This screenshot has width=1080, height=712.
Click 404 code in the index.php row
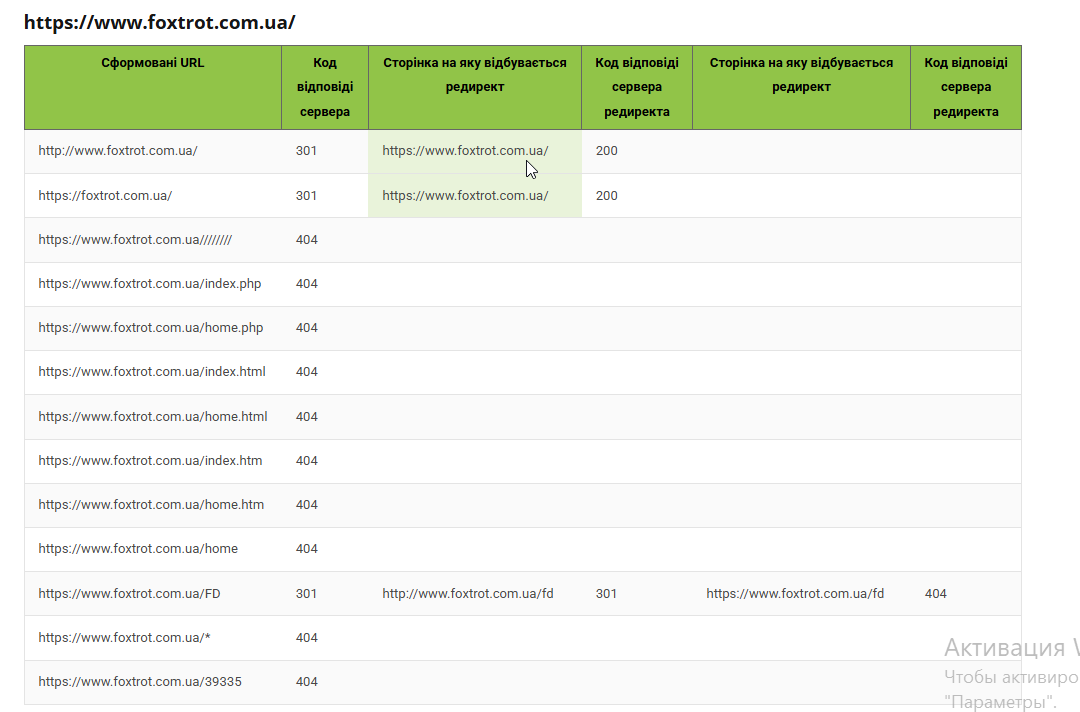307,284
